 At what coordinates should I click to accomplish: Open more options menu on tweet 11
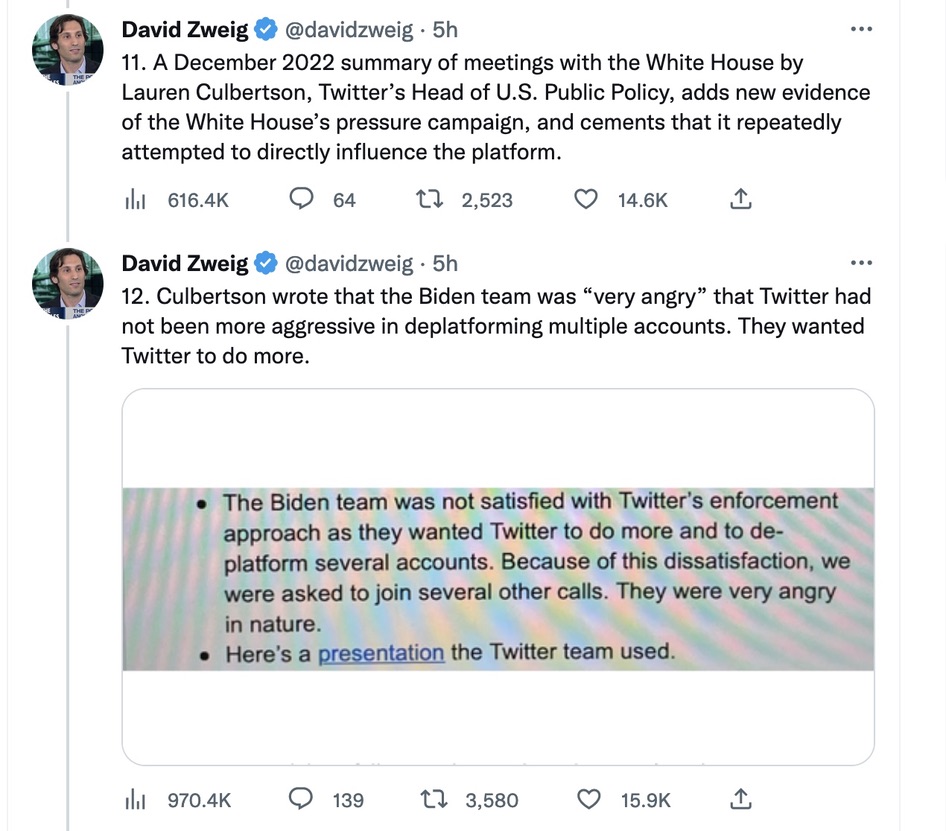860,29
